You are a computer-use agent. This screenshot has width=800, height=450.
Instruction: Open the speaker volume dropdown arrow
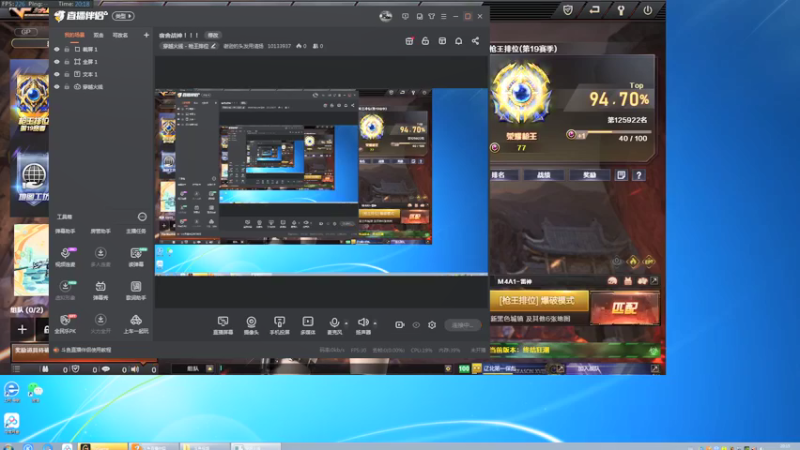tap(375, 323)
